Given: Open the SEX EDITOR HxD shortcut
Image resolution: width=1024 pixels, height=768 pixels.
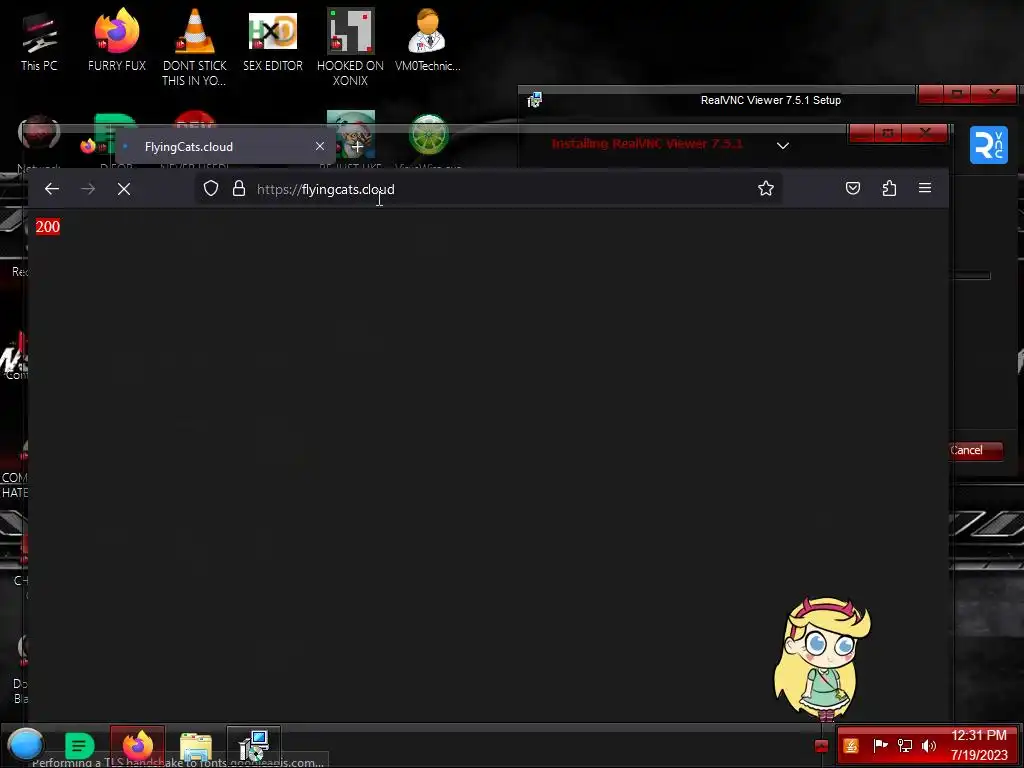Looking at the screenshot, I should pyautogui.click(x=273, y=40).
